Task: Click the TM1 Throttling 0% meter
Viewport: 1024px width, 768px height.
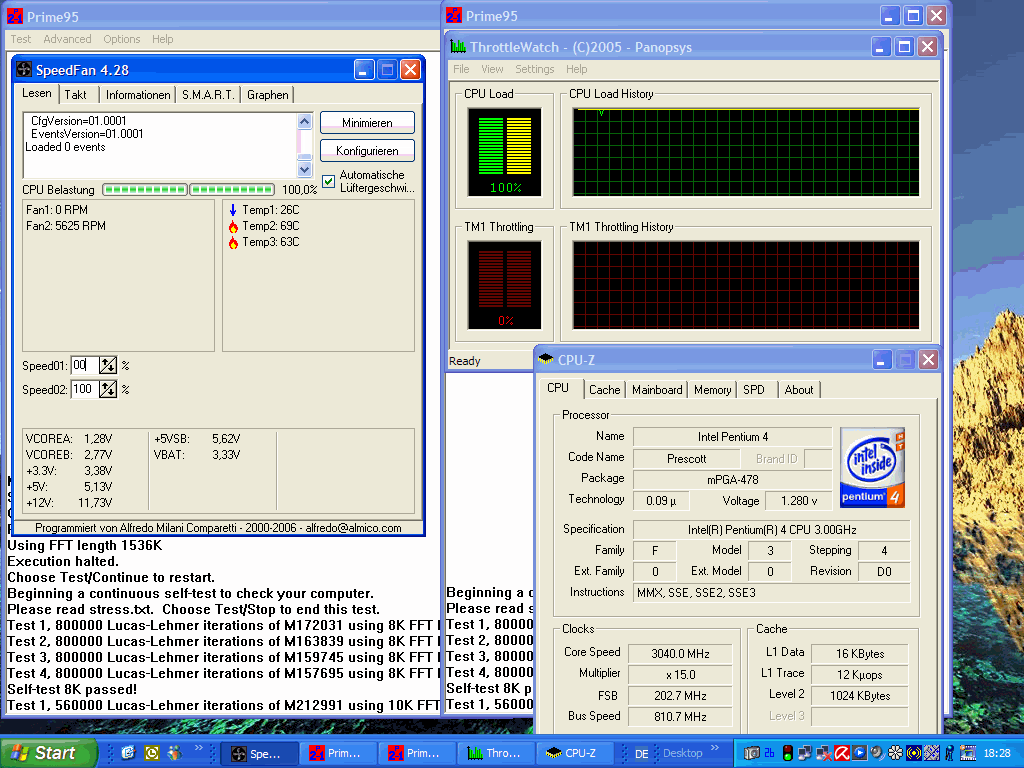Action: click(505, 285)
